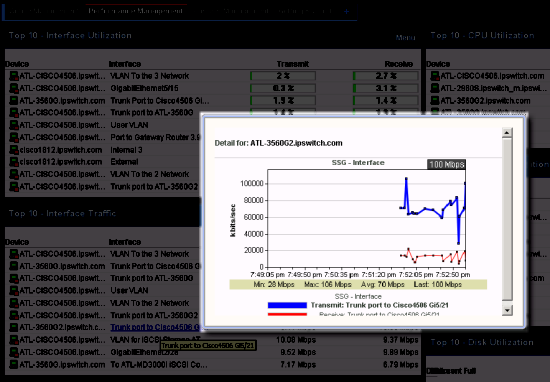
Task: Open ATL-2960S.ipswitch_m device in CPU Utilization
Action: tap(494, 88)
